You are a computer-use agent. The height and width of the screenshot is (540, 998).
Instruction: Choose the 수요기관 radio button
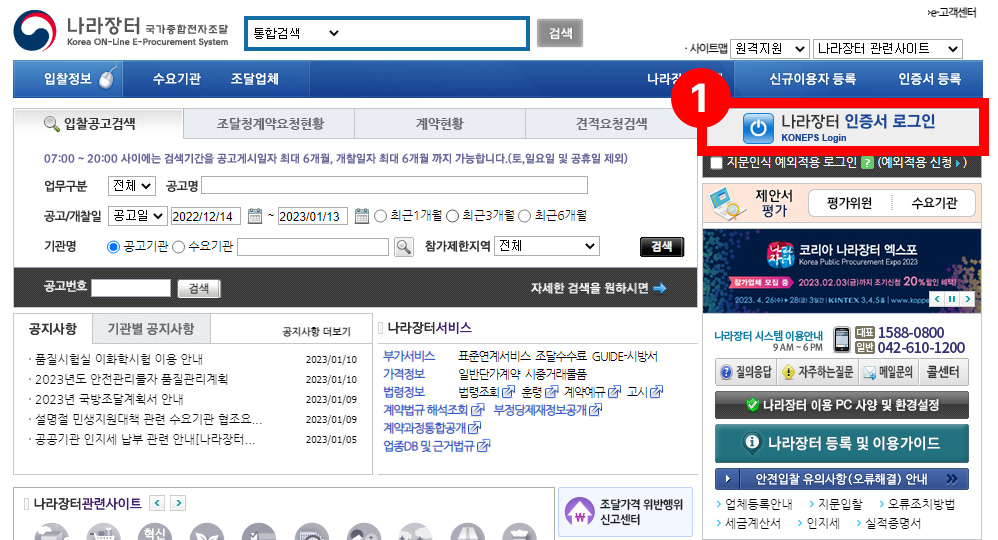pyautogui.click(x=179, y=246)
